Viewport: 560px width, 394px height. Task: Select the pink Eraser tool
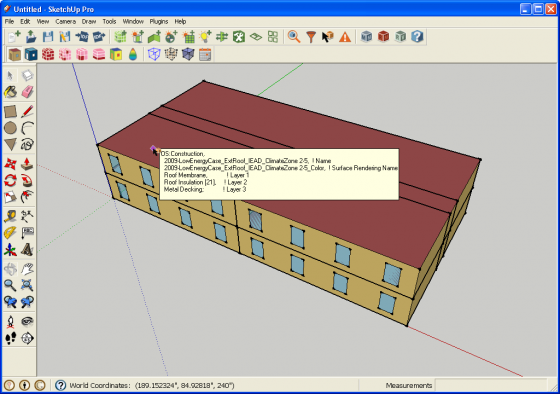[x=27, y=92]
